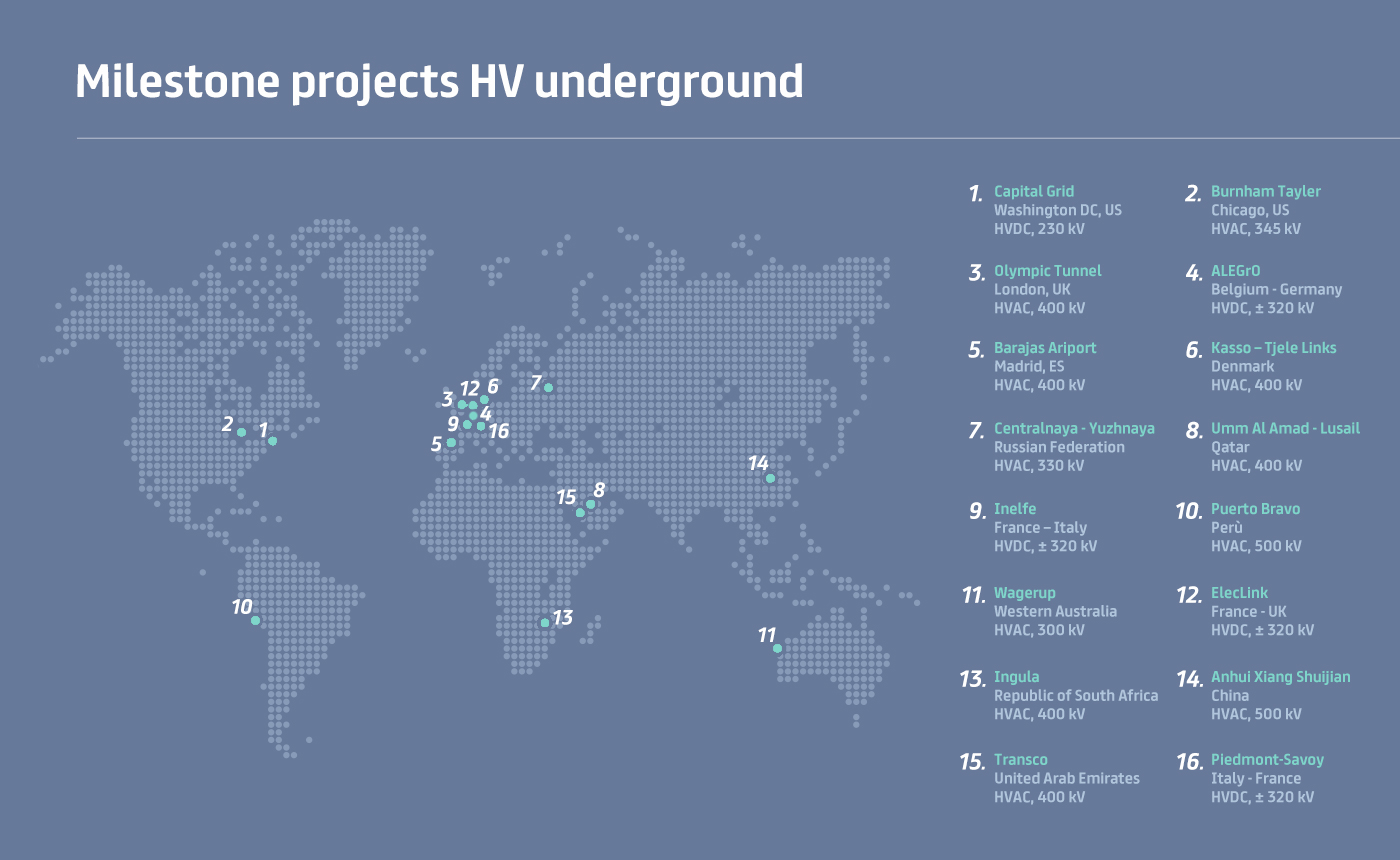Select the Transco legend entry
Image resolution: width=1400 pixels, height=860 pixels.
click(x=1021, y=760)
